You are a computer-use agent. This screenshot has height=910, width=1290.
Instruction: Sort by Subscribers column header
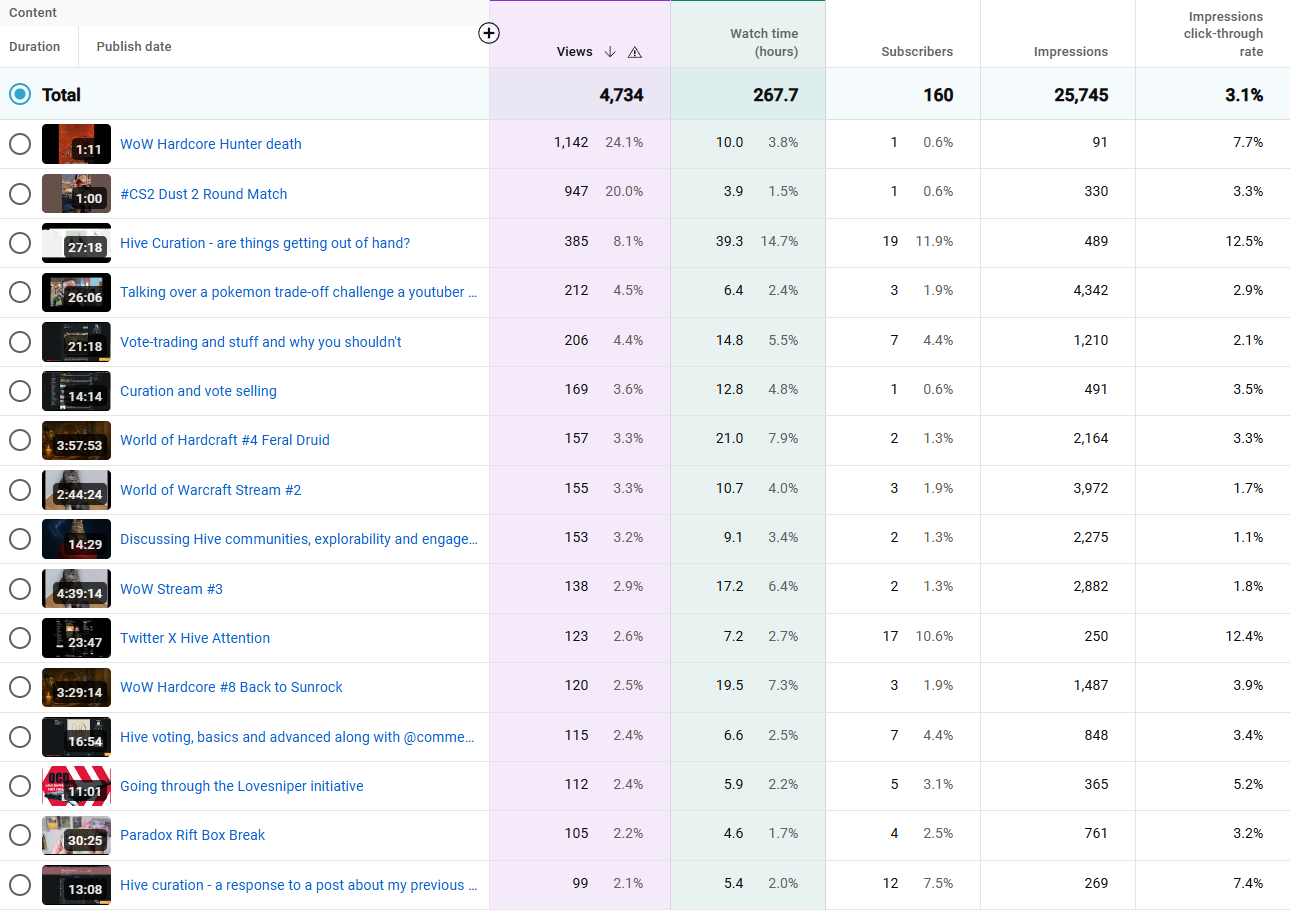(917, 52)
